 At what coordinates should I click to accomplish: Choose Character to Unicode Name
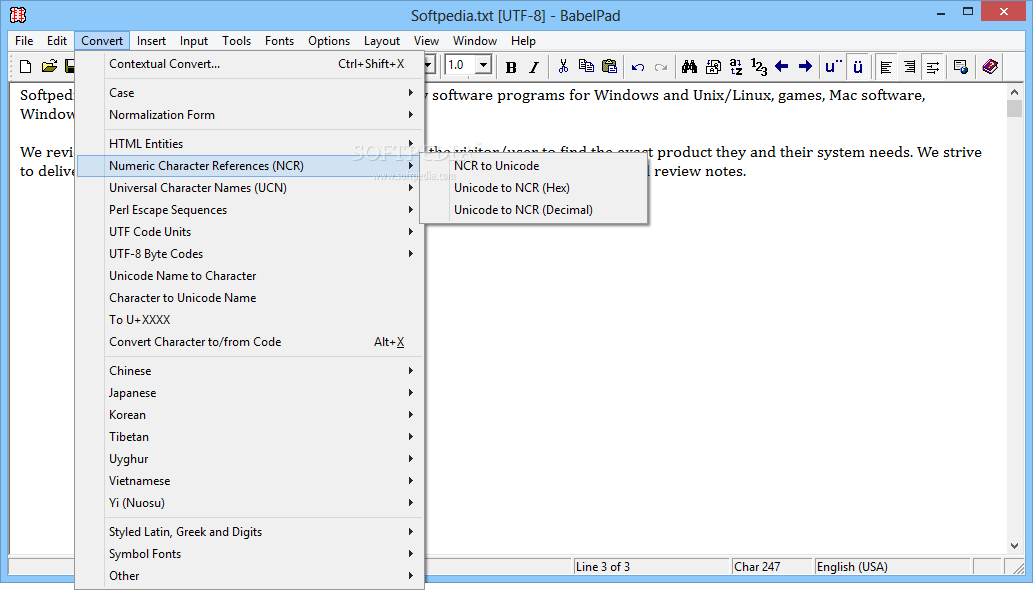click(x=250, y=298)
